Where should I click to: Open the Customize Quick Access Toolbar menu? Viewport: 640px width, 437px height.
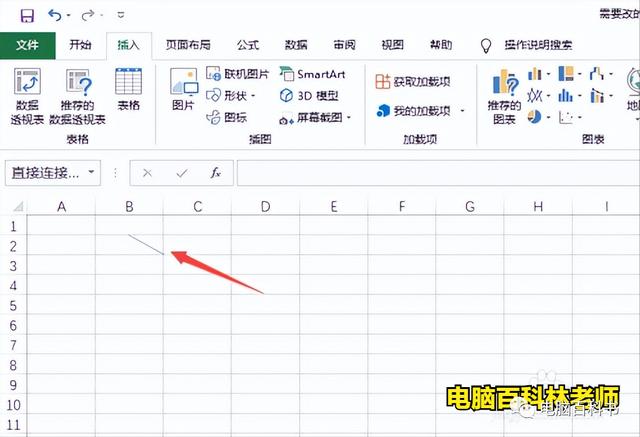tap(121, 15)
